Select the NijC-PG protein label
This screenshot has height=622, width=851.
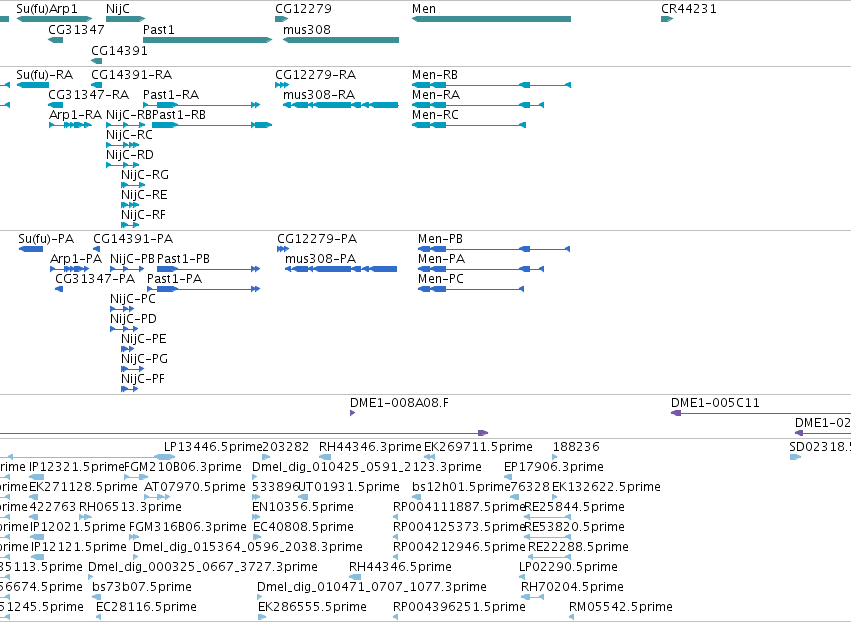pos(144,359)
